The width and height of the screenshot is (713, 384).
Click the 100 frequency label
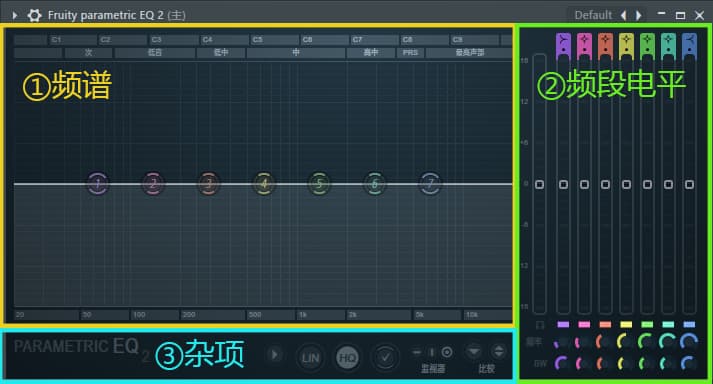(139, 314)
